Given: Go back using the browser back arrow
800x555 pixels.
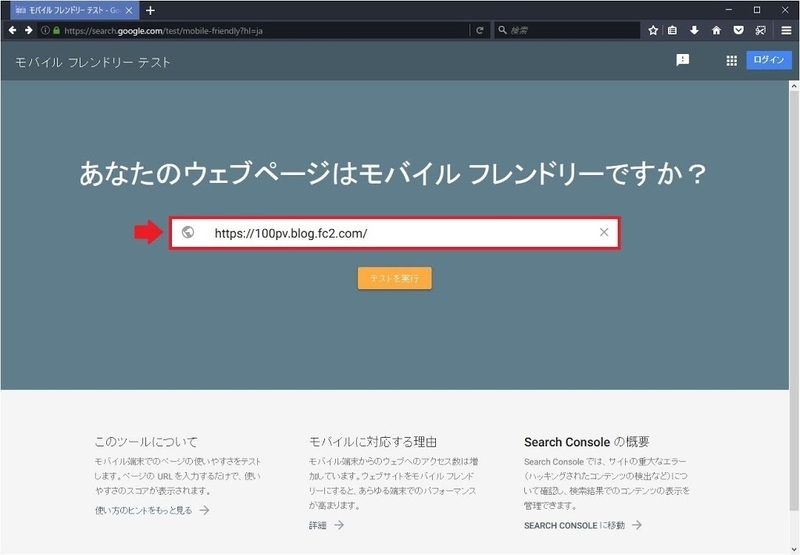Looking at the screenshot, I should point(12,31).
